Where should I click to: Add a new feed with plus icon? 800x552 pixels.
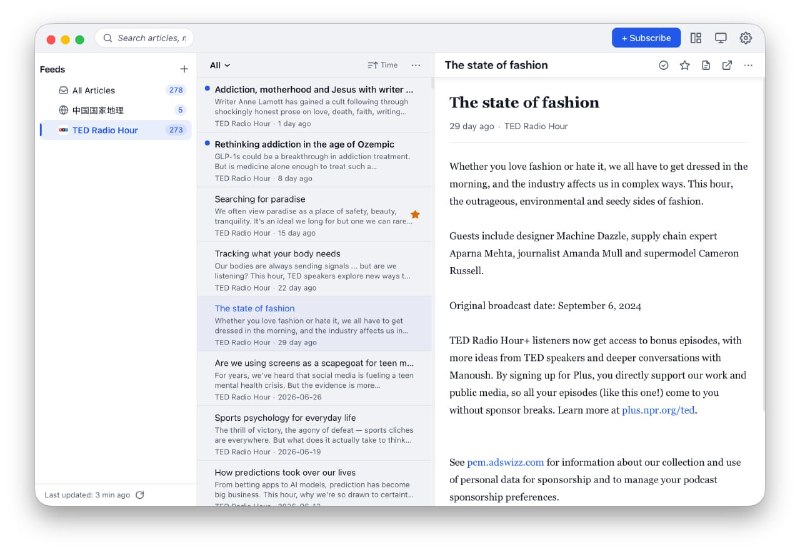click(184, 69)
